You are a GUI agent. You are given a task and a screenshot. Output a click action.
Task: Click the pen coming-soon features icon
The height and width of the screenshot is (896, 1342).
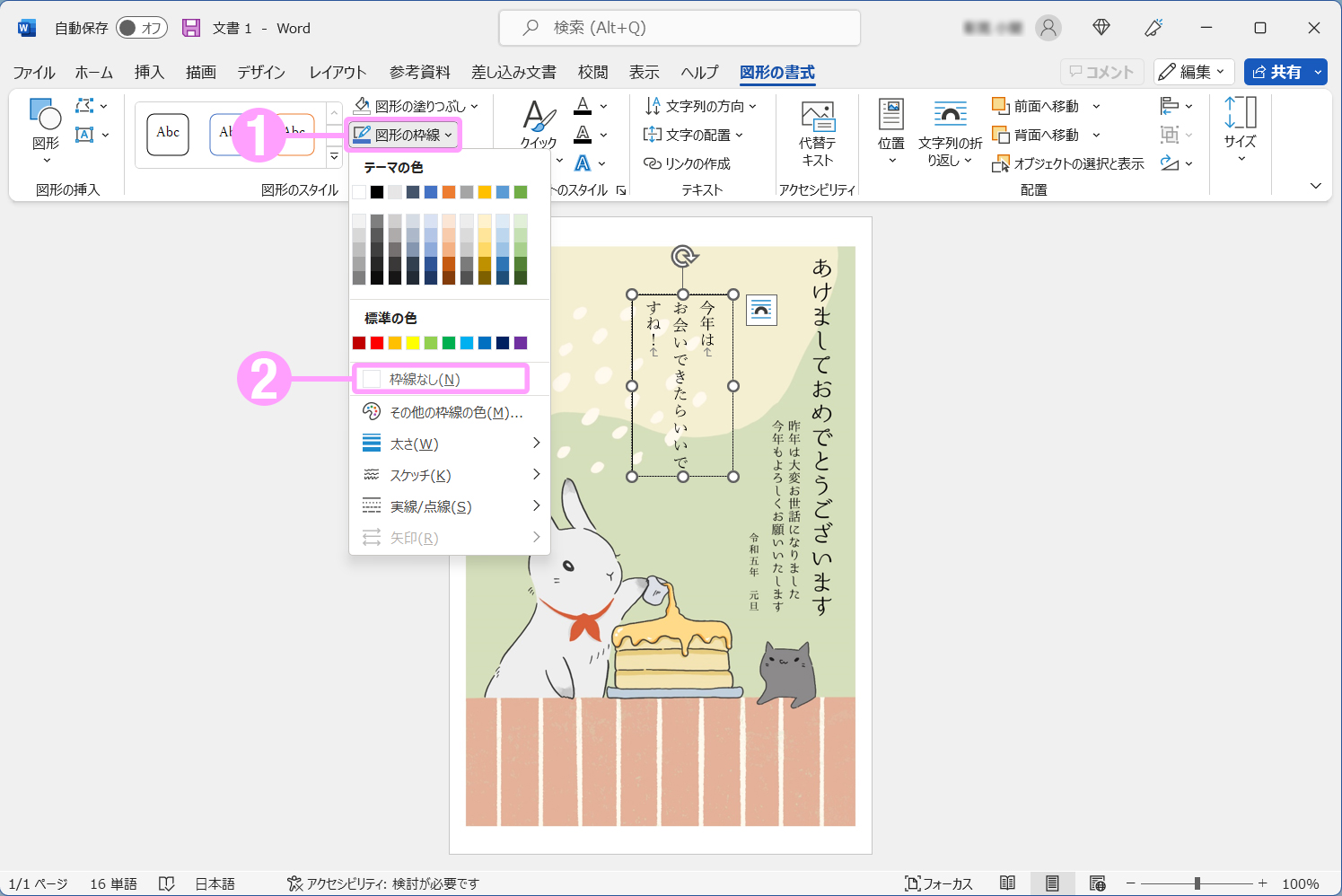(x=1153, y=28)
